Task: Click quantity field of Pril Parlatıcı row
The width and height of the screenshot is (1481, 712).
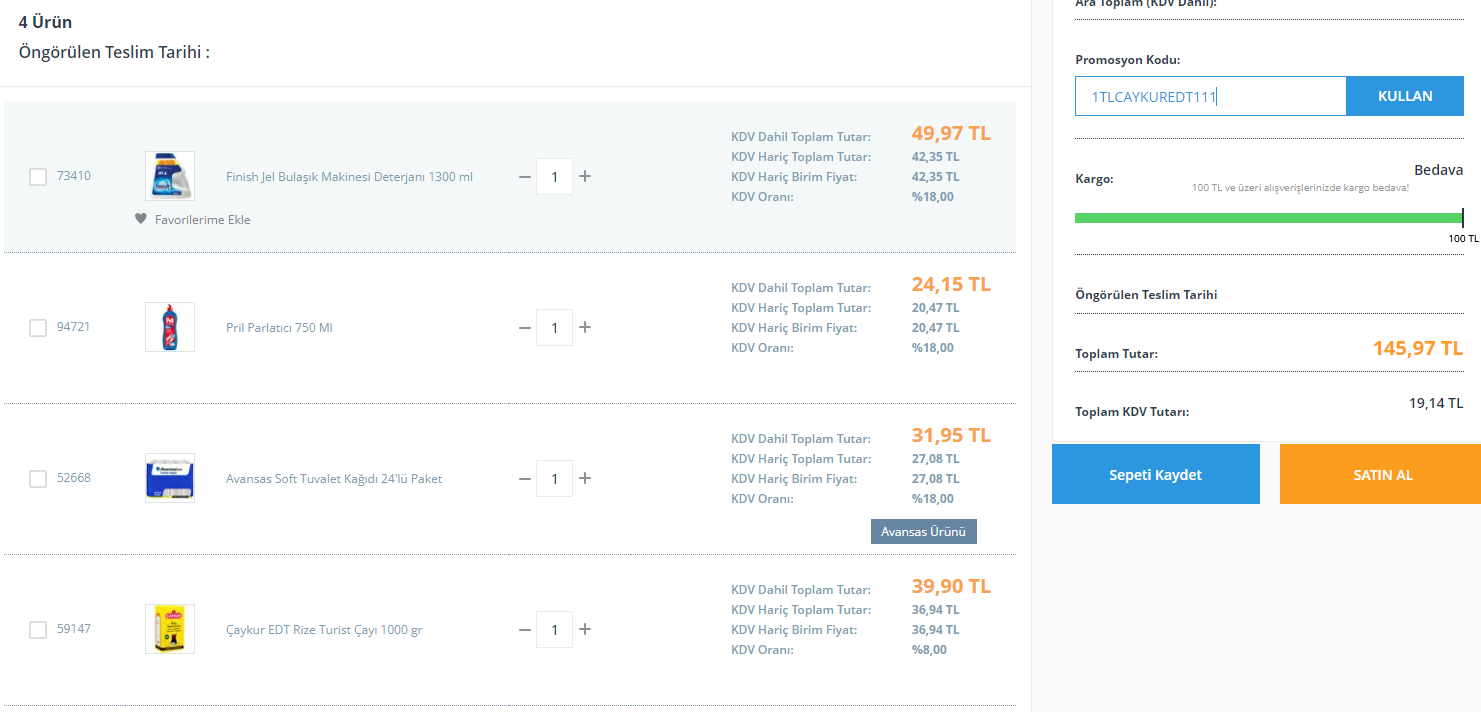Action: pos(555,327)
